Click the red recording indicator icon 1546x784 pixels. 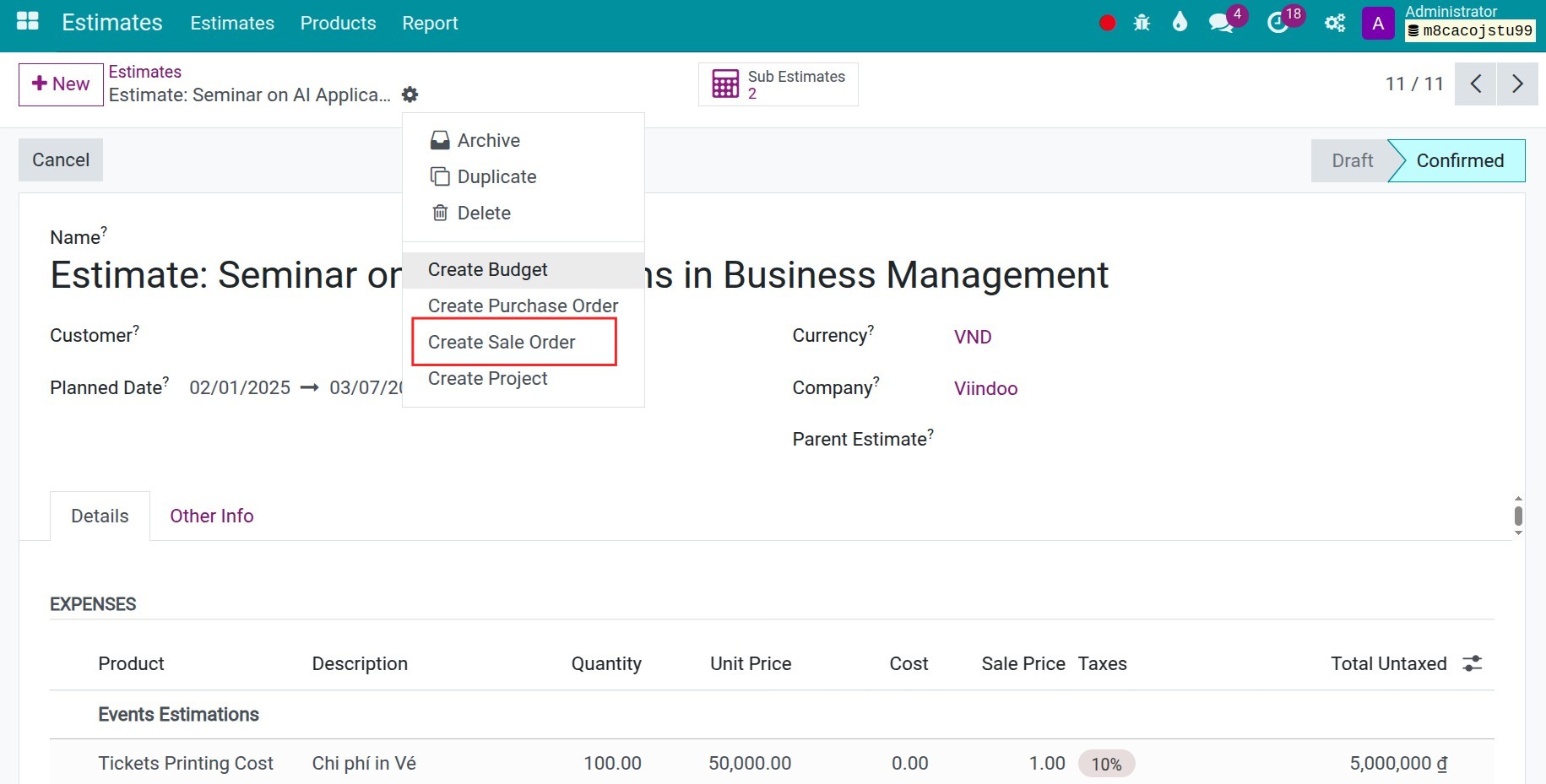point(1107,23)
